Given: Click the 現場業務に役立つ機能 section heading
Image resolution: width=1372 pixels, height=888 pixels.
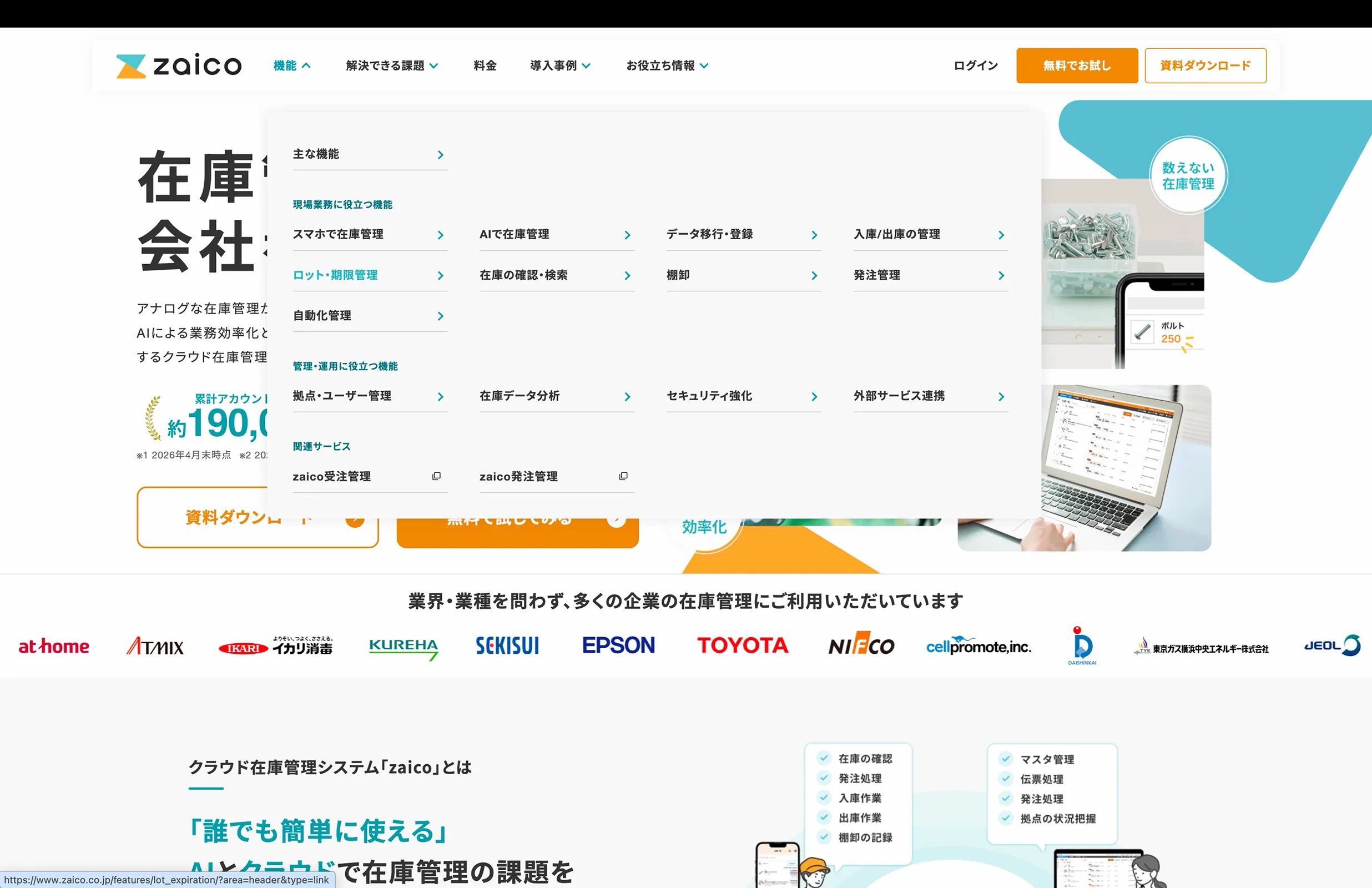Looking at the screenshot, I should coord(342,205).
